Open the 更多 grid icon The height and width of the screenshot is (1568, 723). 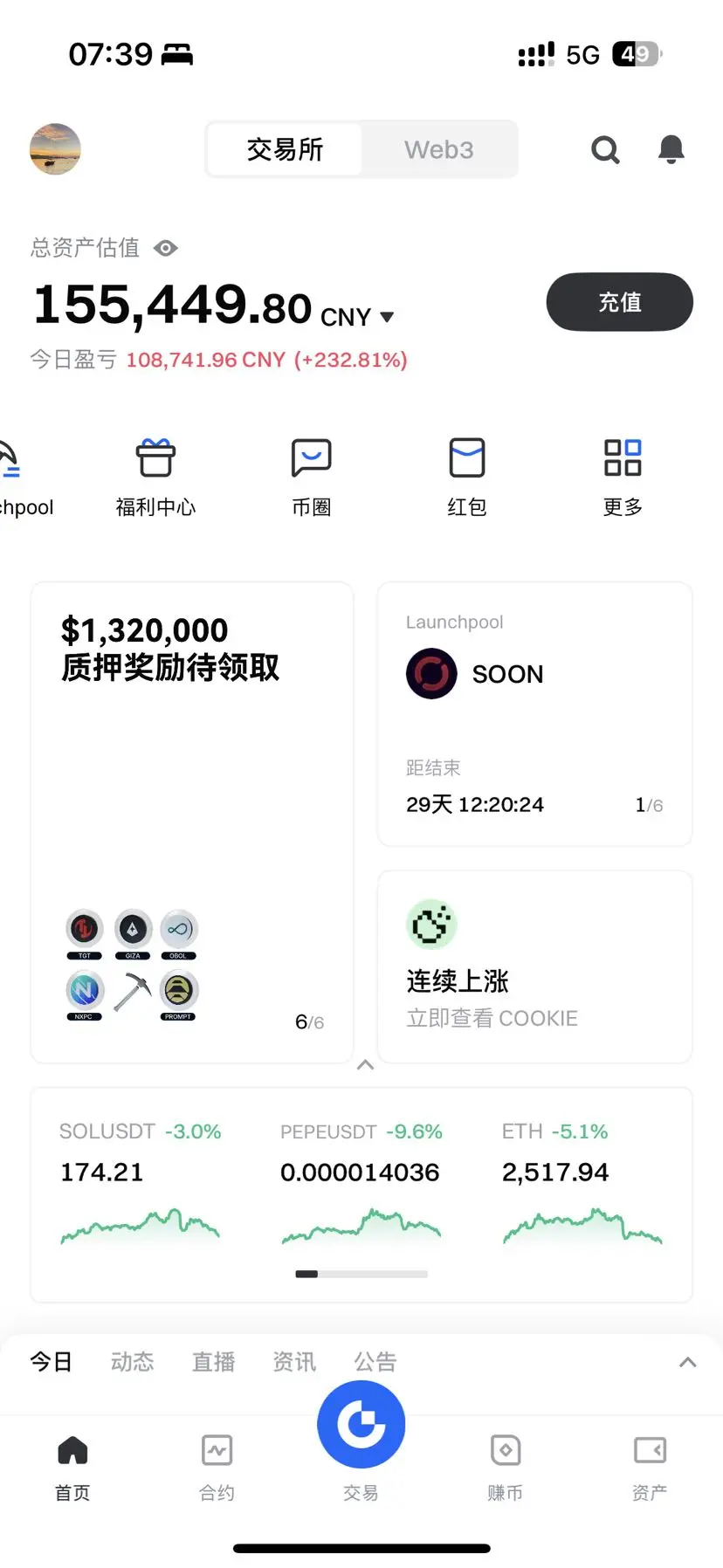[623, 457]
